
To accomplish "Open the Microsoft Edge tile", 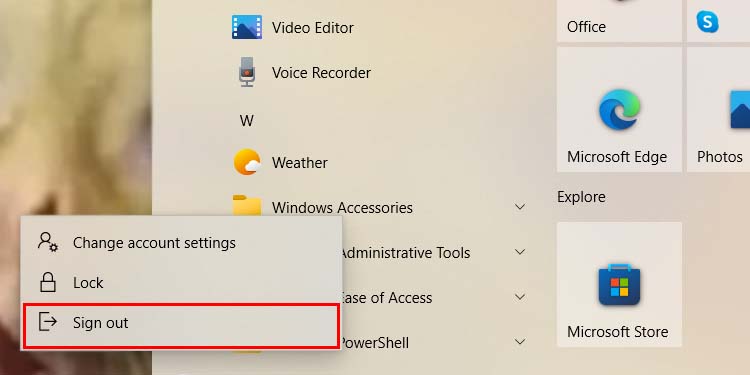I will tap(619, 110).
